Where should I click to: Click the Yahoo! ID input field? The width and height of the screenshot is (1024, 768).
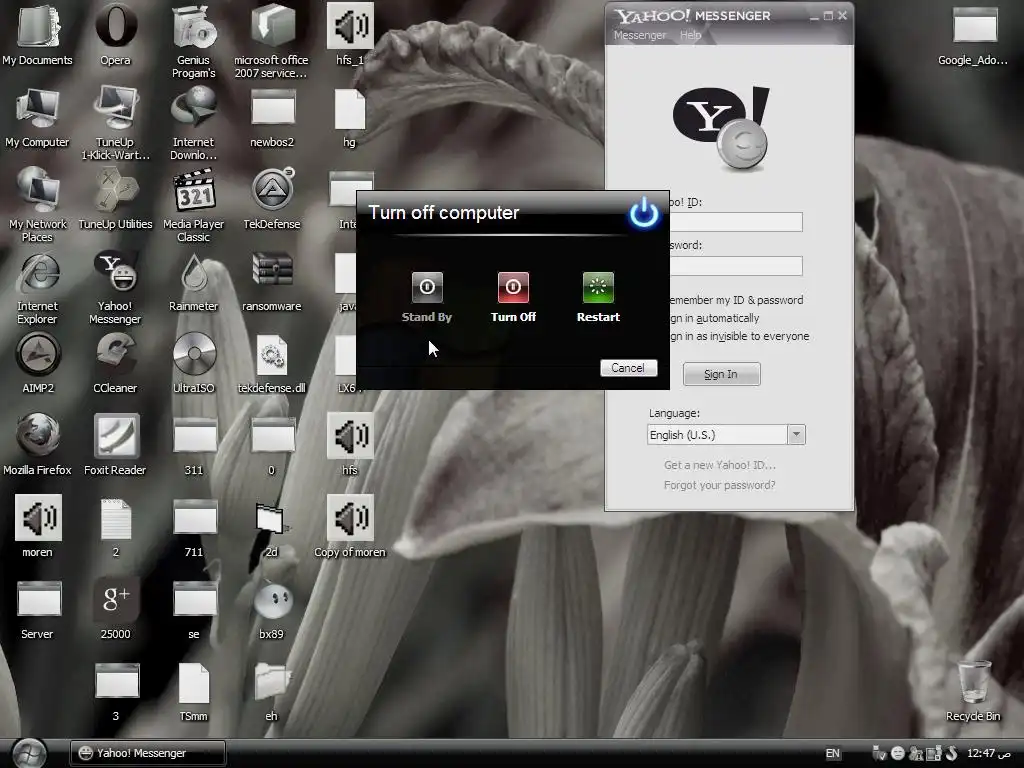click(736, 222)
